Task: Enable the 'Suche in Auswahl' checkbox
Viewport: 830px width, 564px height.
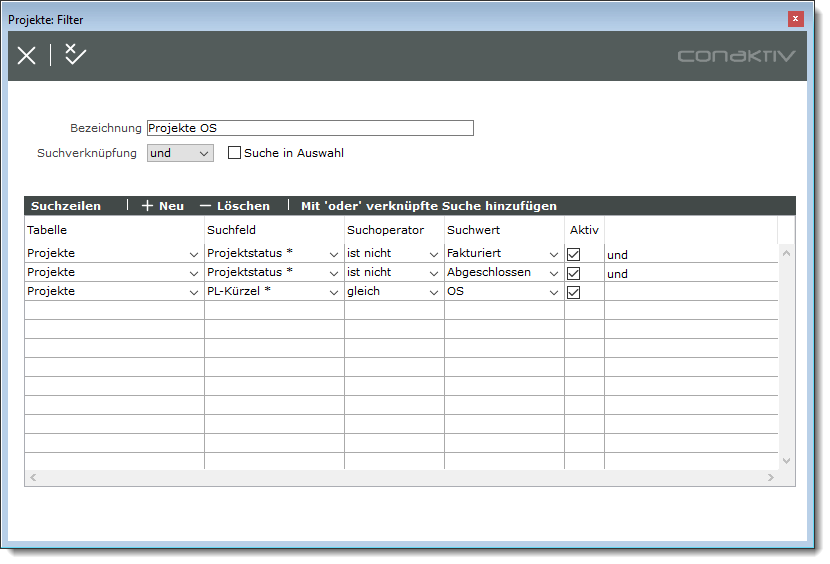Action: point(235,154)
